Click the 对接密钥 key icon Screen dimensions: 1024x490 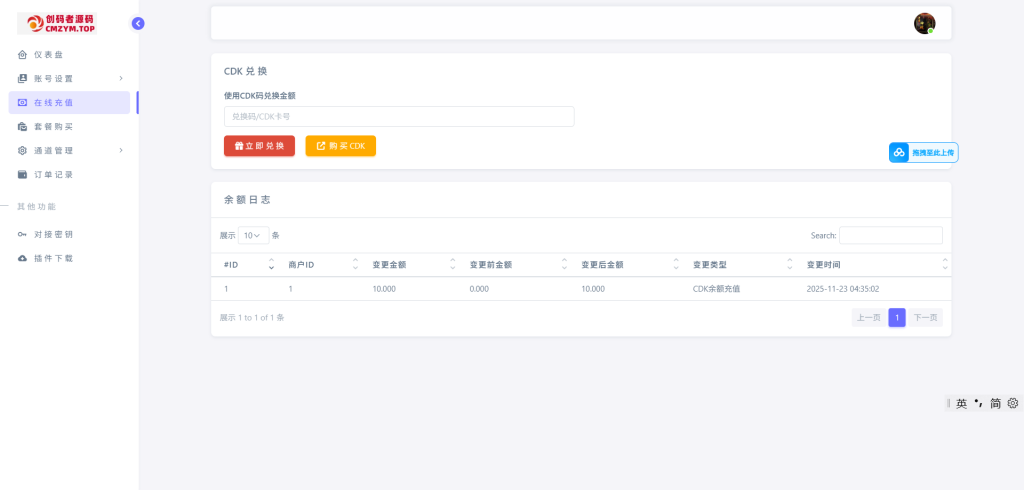[x=23, y=235]
